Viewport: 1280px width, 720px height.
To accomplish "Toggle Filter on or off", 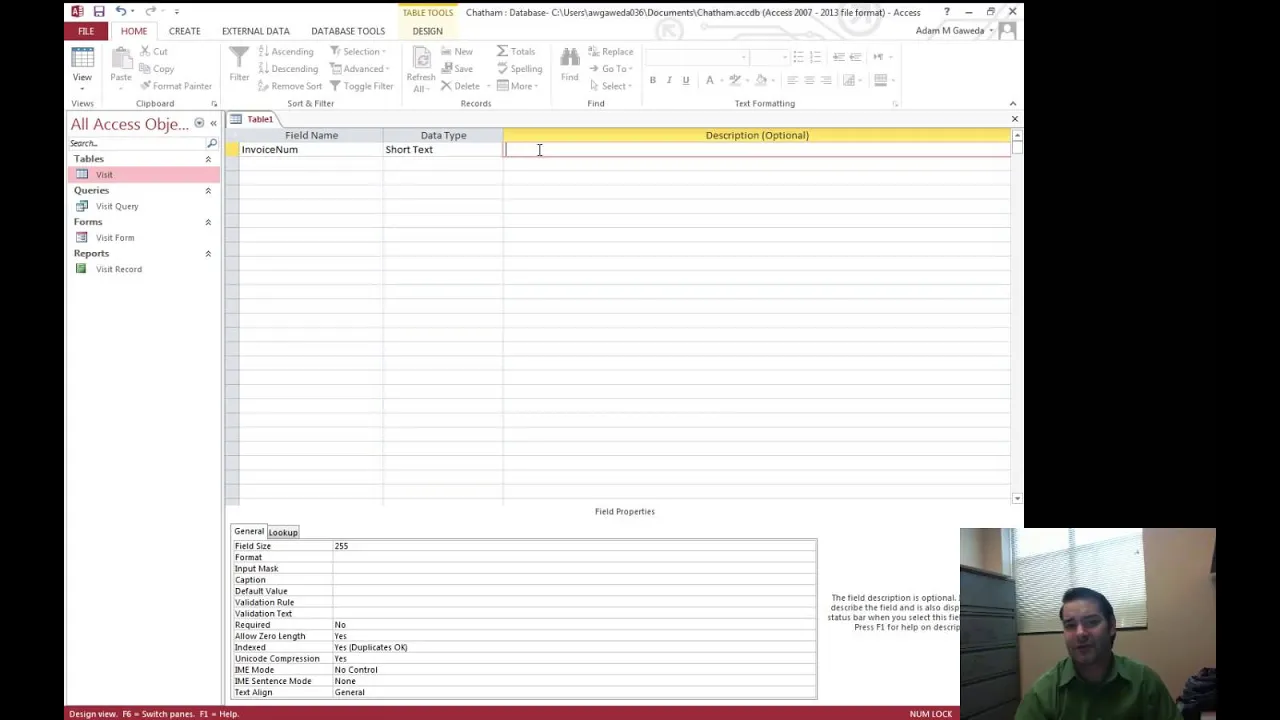I will coord(362,86).
